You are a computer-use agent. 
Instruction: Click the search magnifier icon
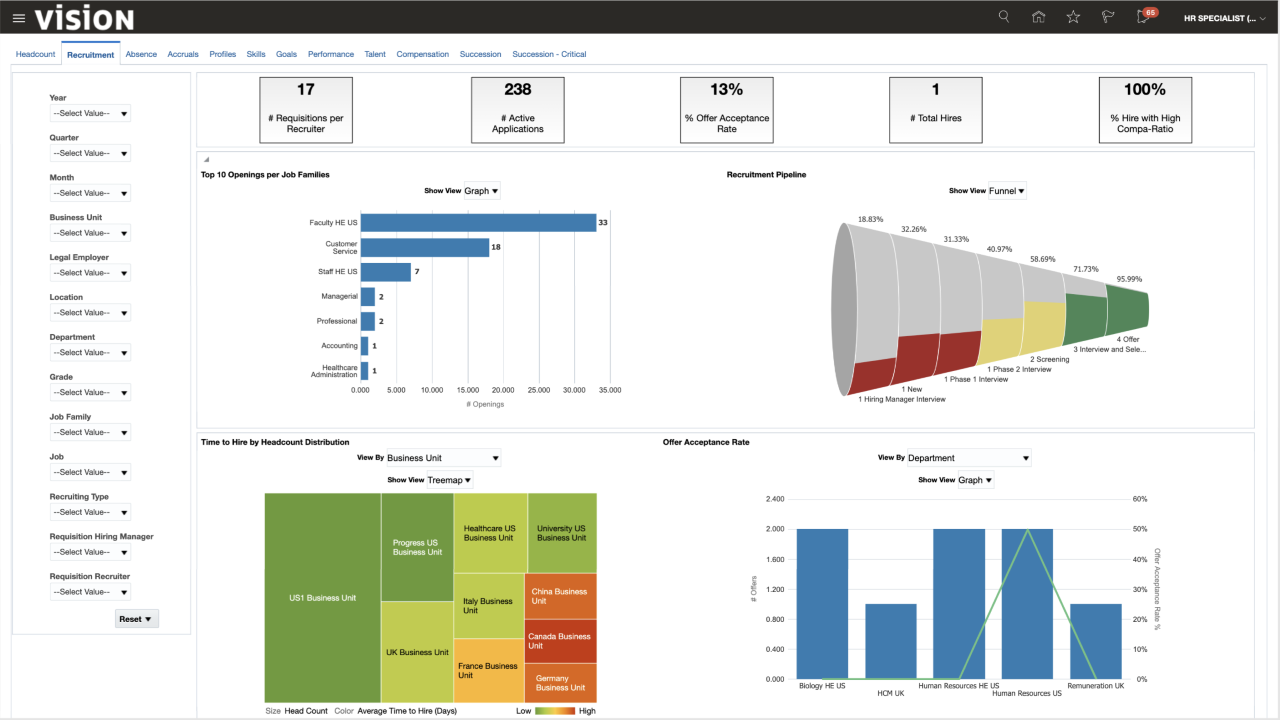(x=1004, y=17)
